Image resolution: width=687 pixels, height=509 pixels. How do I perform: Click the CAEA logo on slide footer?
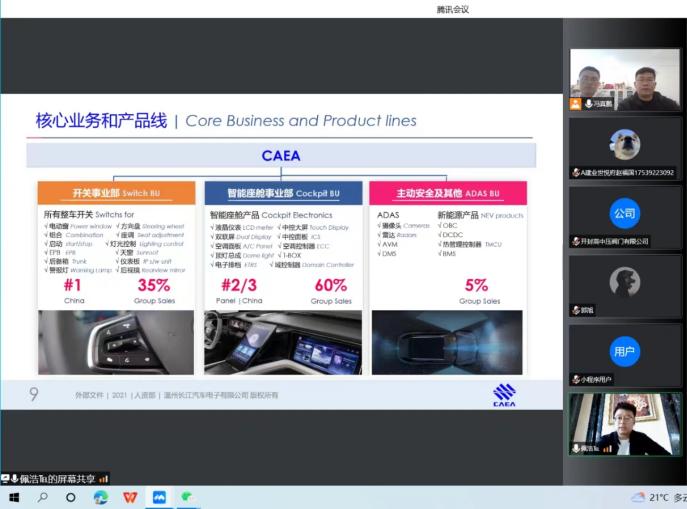pos(504,396)
